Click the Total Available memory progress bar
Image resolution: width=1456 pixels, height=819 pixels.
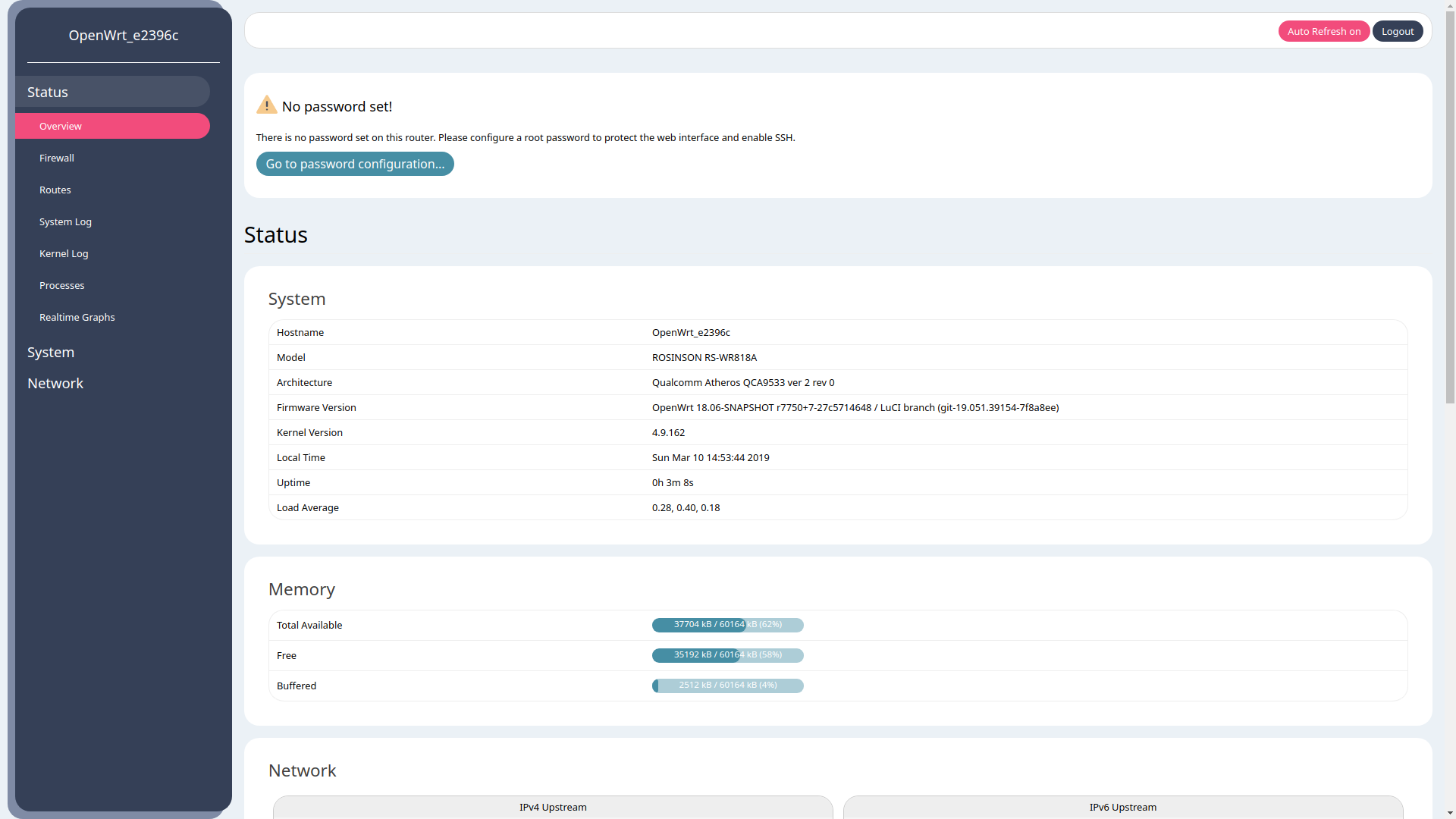point(727,625)
